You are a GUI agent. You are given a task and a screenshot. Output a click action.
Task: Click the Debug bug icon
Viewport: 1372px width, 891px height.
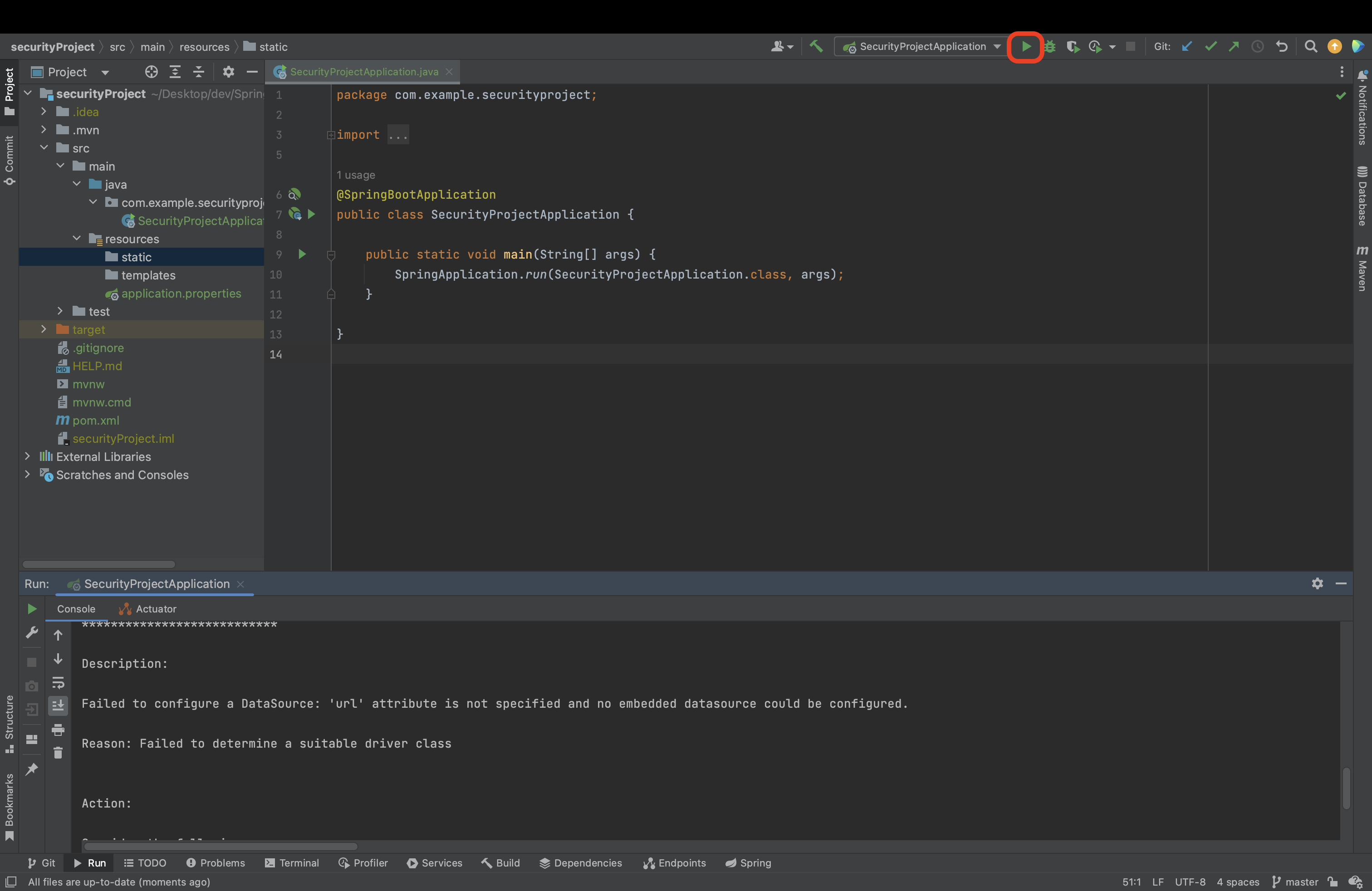1050,47
